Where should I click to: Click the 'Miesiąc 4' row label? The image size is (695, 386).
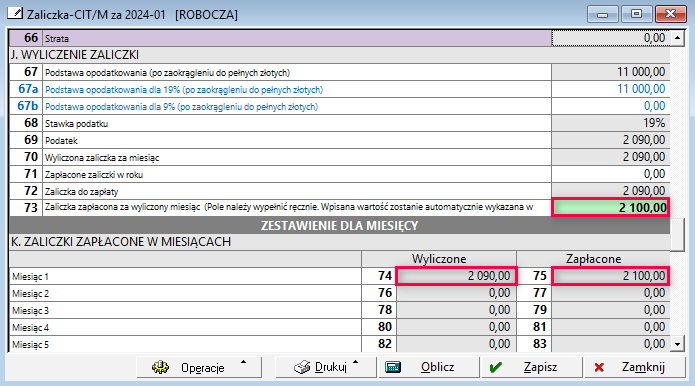[30, 328]
